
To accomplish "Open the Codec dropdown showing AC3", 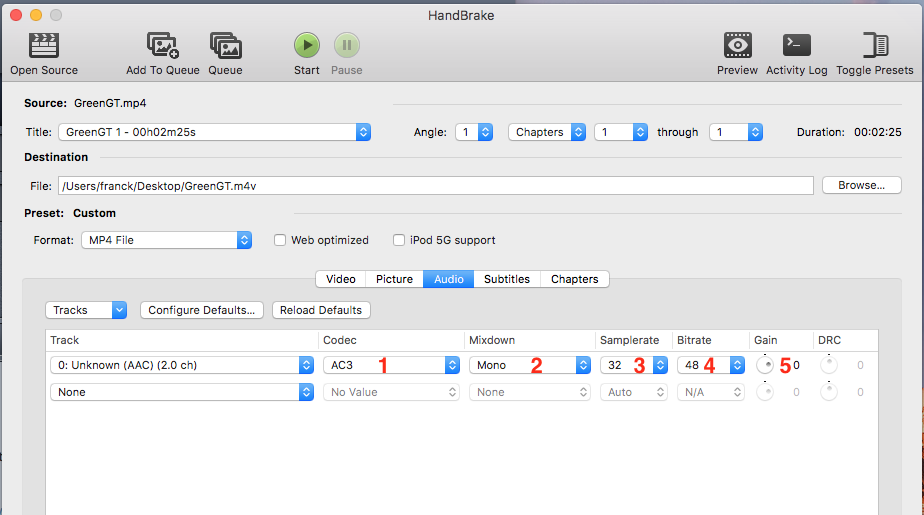I will tap(391, 365).
